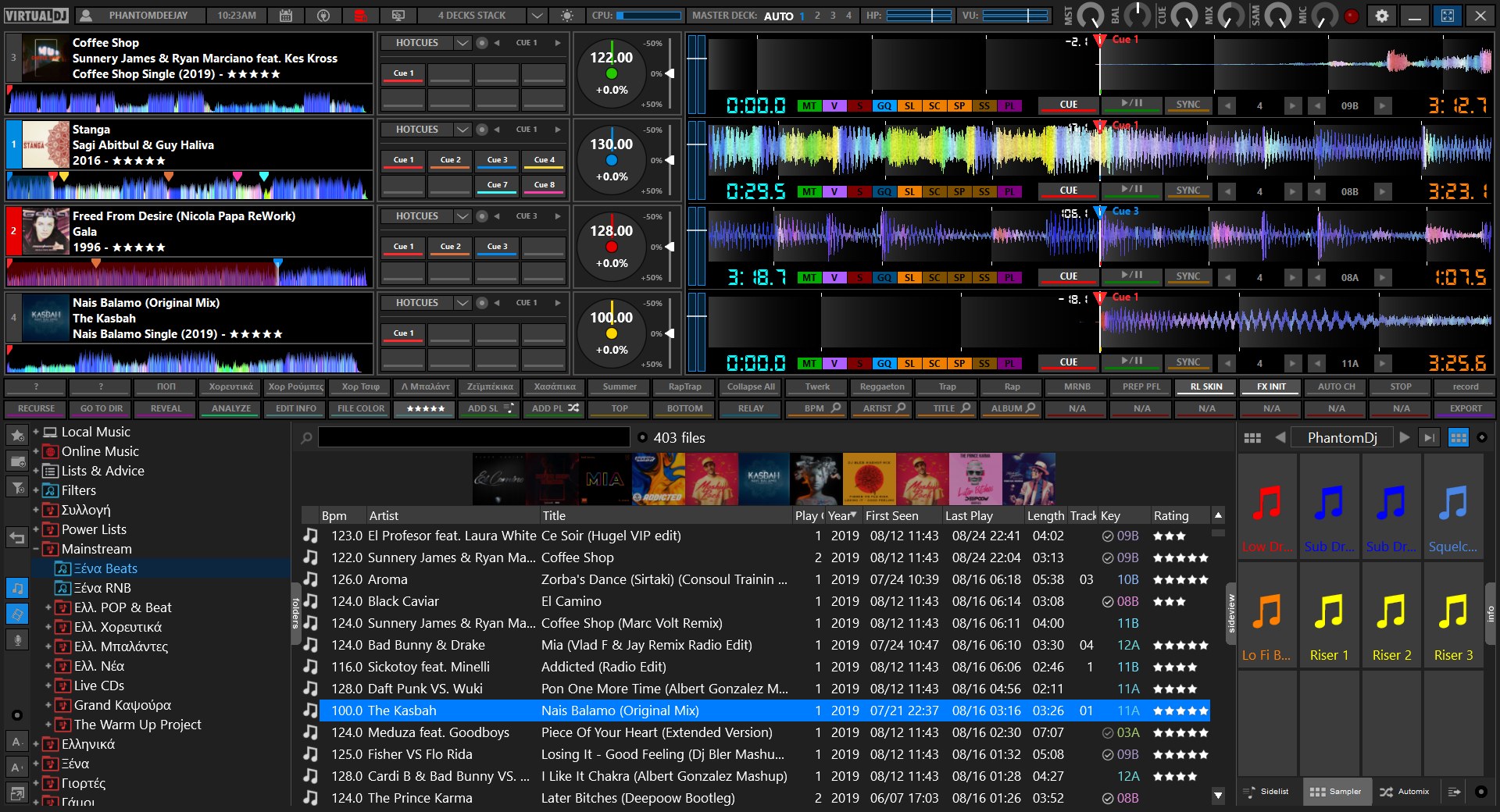The image size is (1500, 812).
Task: Trigger the Squelc... sampler pad
Action: [1453, 506]
